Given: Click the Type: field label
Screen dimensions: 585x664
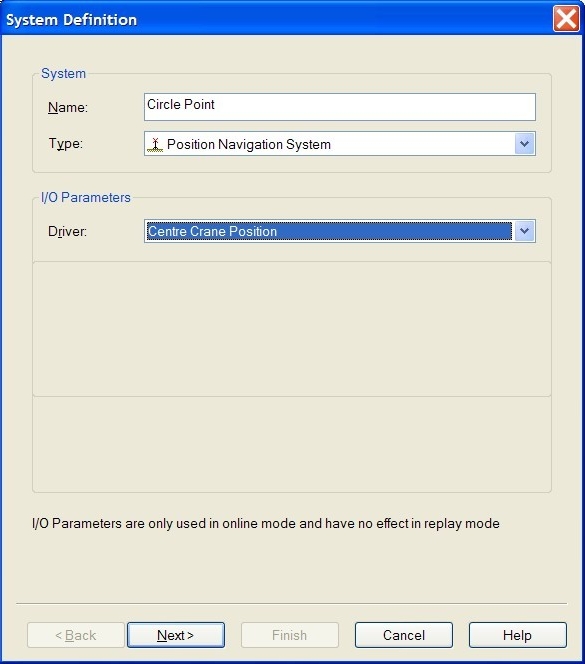Looking at the screenshot, I should tap(66, 144).
